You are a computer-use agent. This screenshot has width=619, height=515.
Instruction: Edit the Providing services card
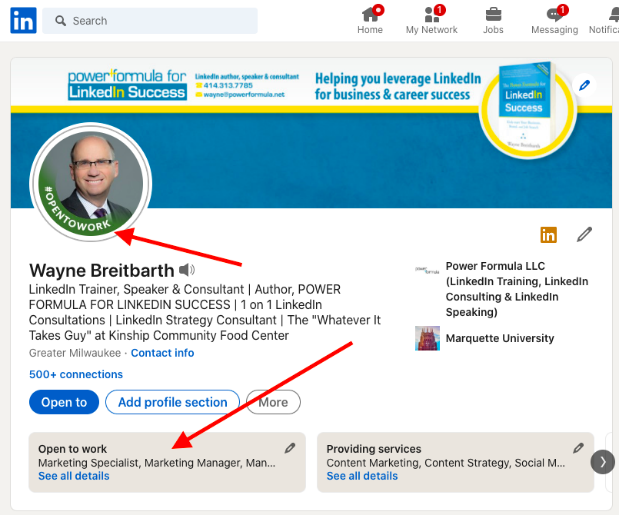click(x=578, y=449)
